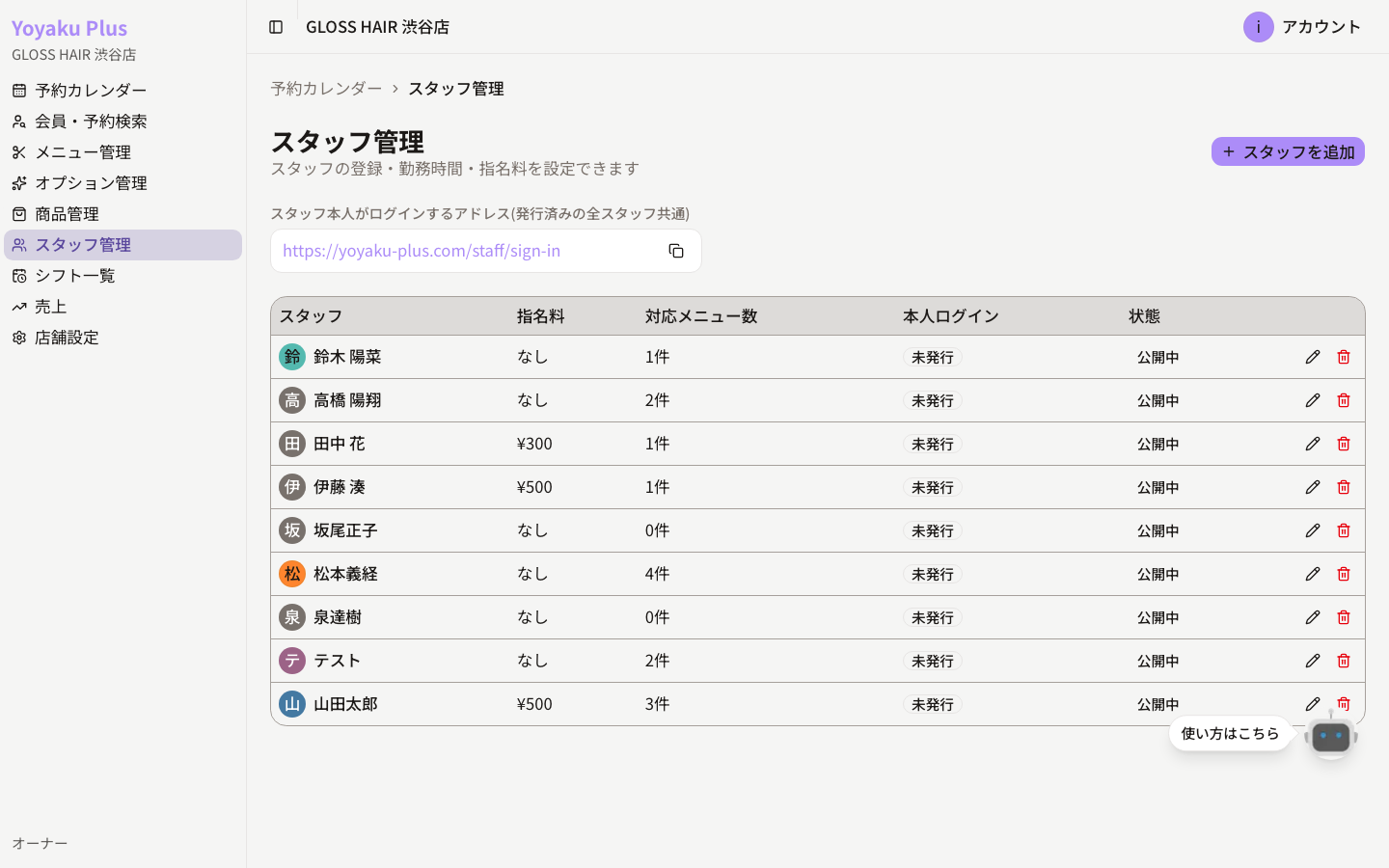This screenshot has width=1389, height=868.
Task: Edit staff 田中 花 with pencil icon
Action: [x=1313, y=444]
